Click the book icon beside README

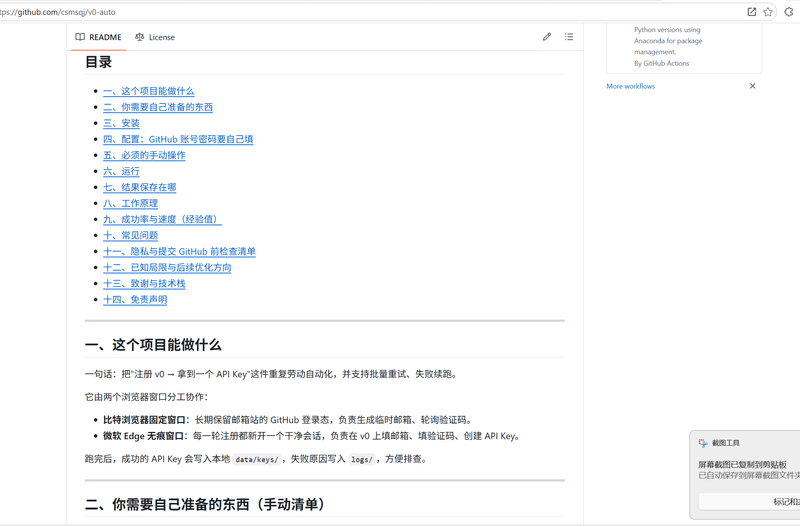click(80, 37)
